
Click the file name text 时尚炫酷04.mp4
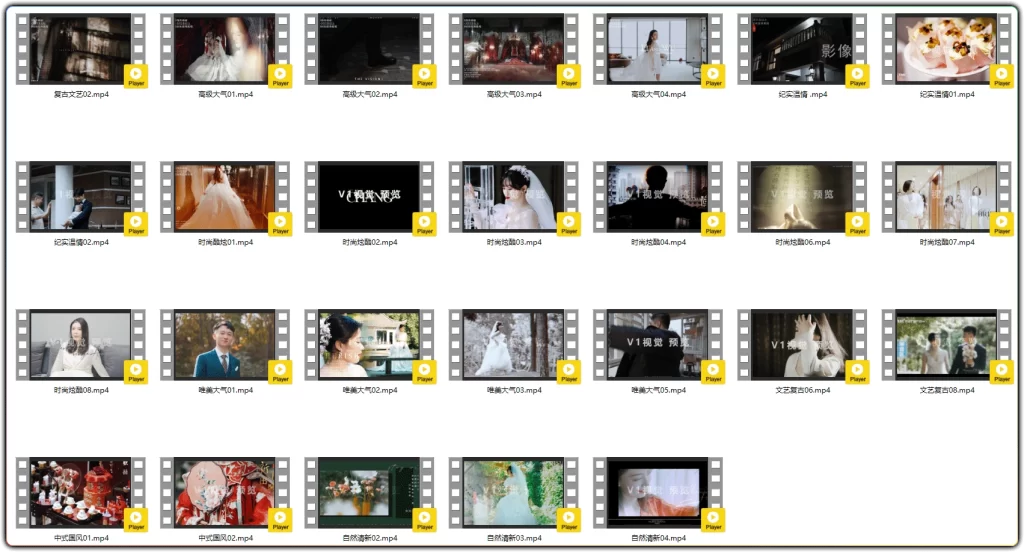click(x=658, y=242)
